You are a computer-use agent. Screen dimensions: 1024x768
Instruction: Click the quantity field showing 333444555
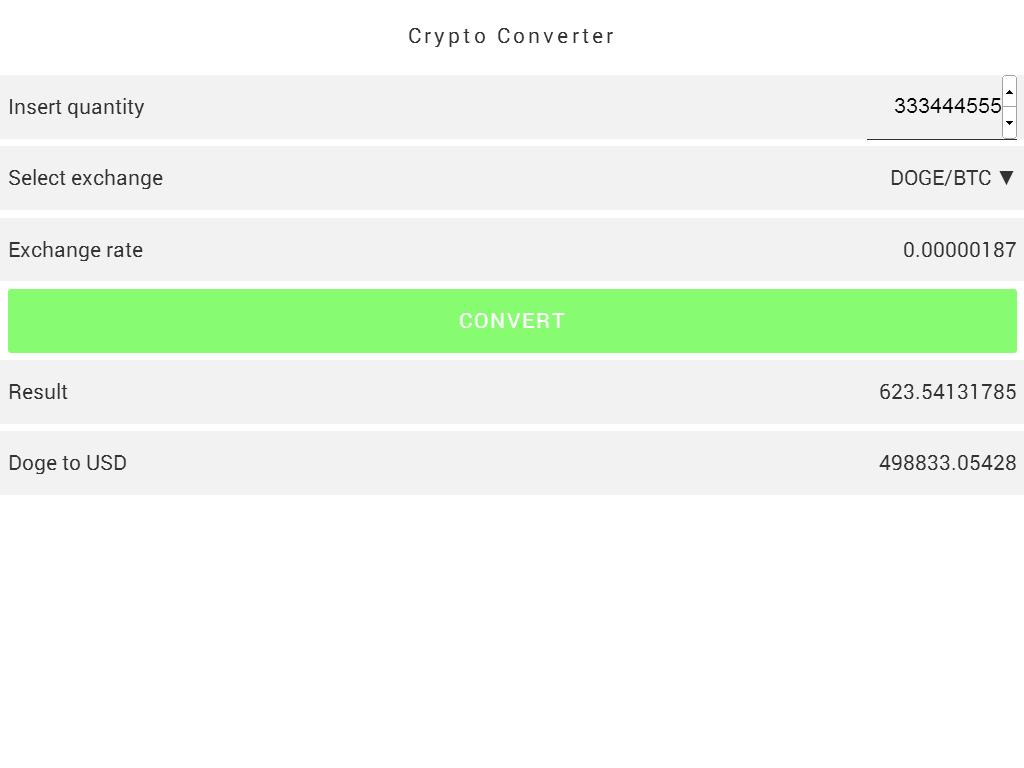(935, 107)
